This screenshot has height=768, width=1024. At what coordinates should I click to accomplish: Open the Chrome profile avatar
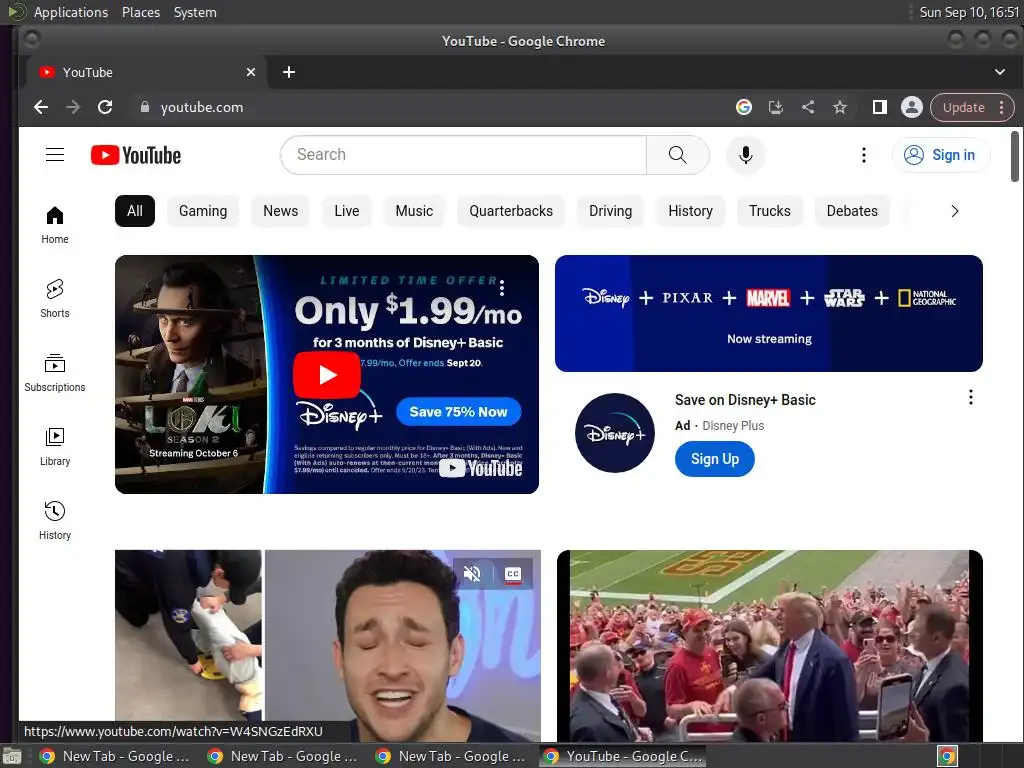click(912, 107)
